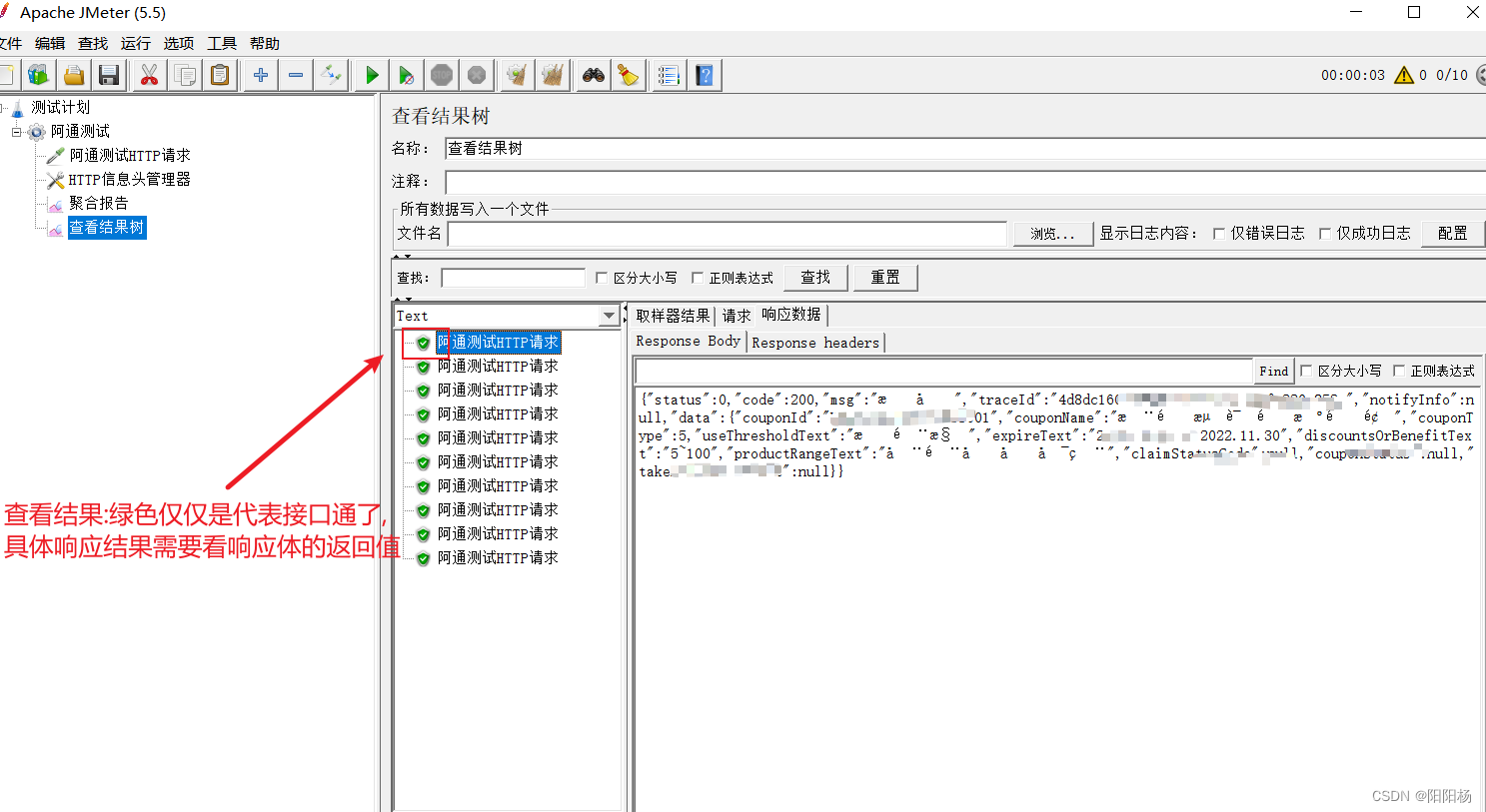Open the Function Helper dialog icon
Image resolution: width=1486 pixels, height=812 pixels.
(x=670, y=75)
